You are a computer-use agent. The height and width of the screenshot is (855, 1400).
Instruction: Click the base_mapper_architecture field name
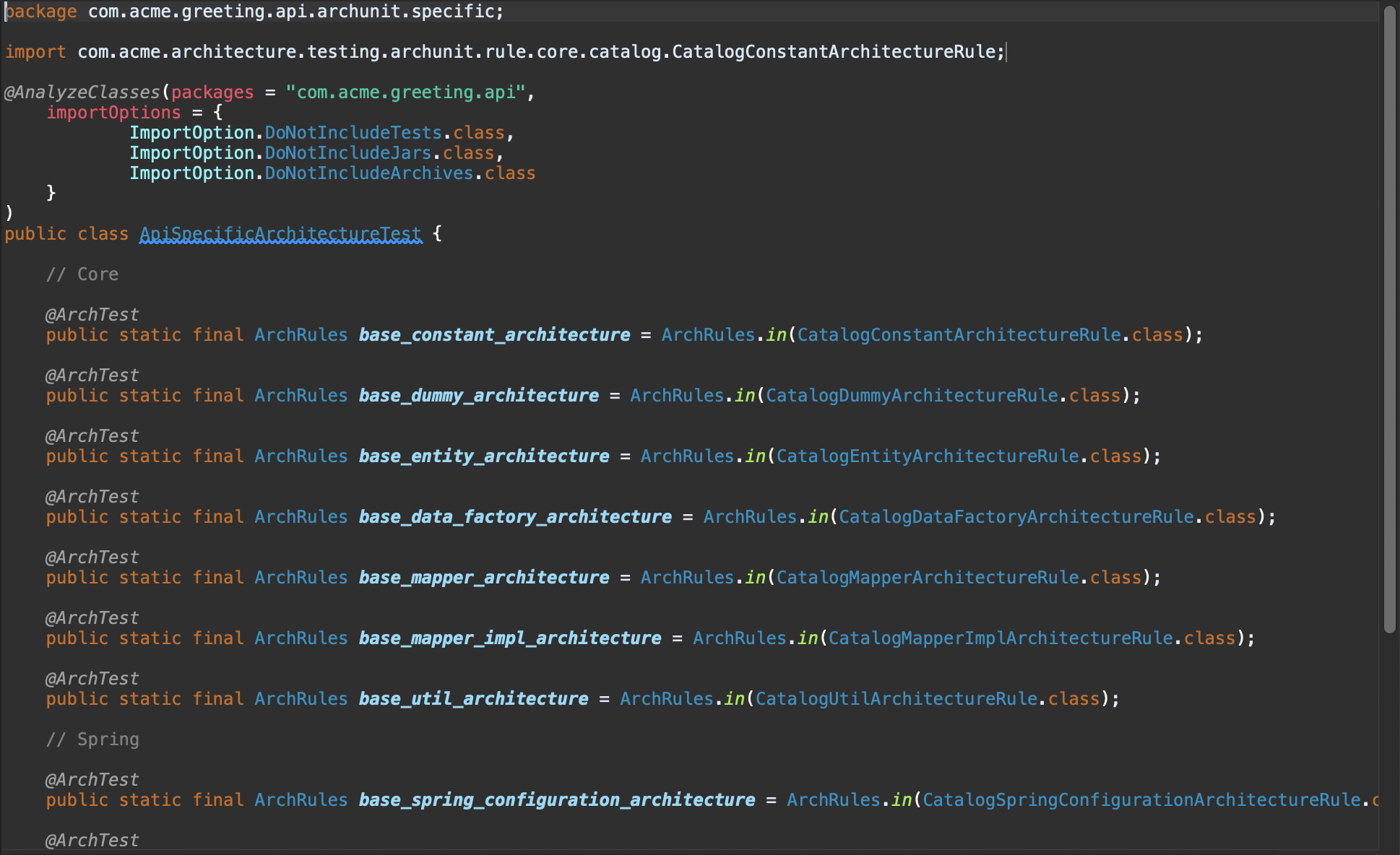(484, 578)
